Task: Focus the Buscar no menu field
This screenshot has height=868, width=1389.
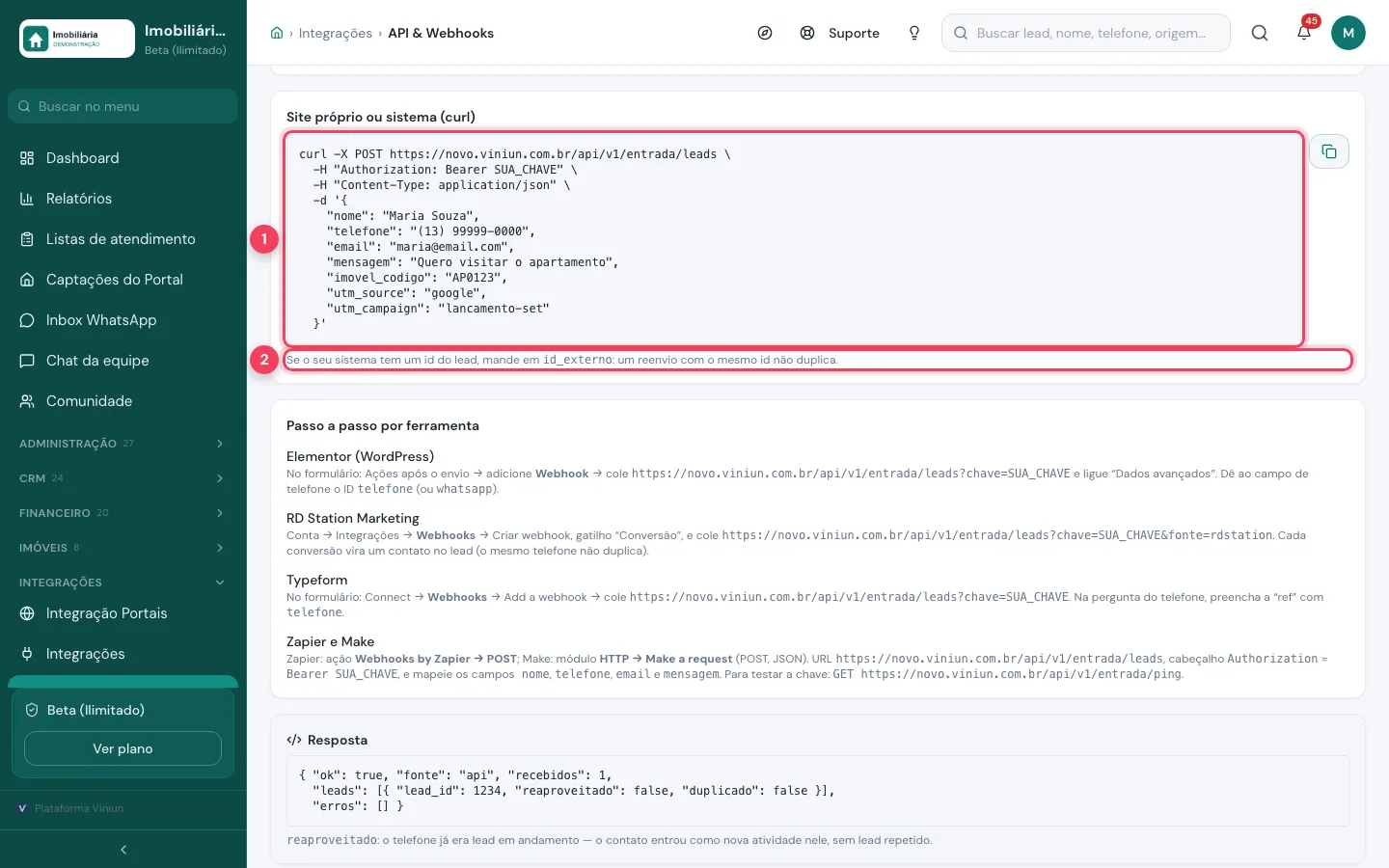Action: pyautogui.click(x=123, y=106)
